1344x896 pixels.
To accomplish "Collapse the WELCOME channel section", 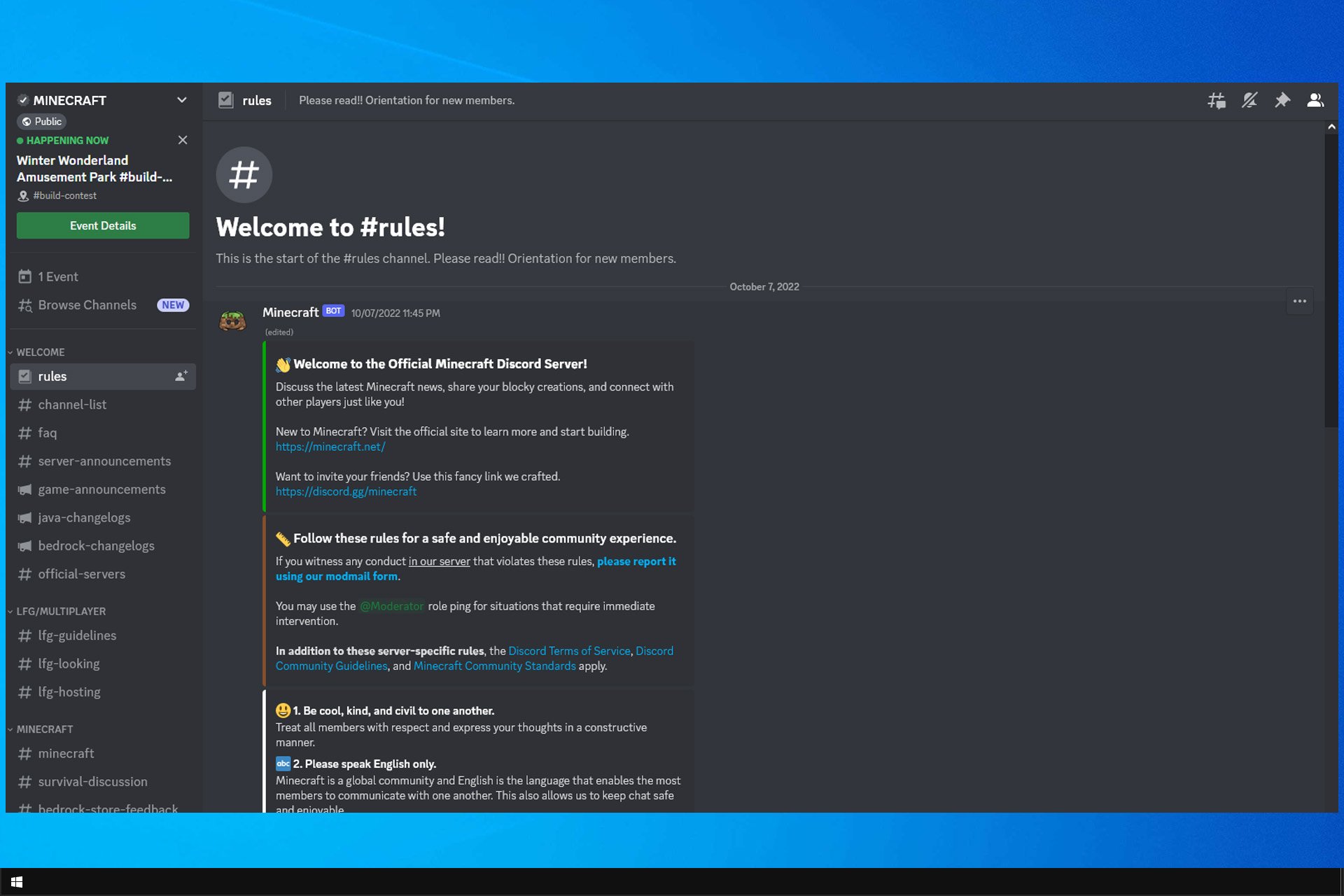I will click(41, 352).
